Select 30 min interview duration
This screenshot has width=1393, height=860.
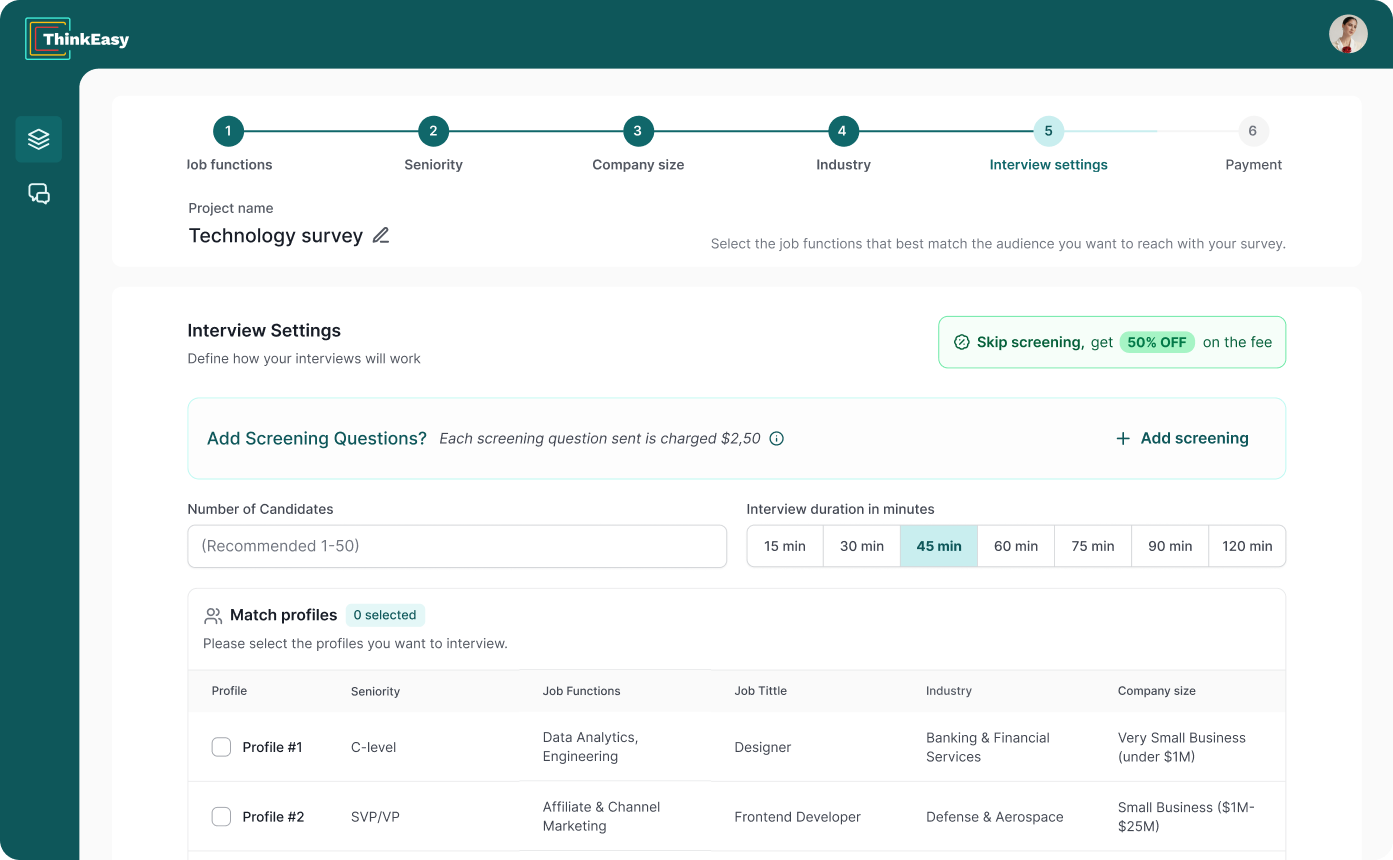click(x=862, y=546)
